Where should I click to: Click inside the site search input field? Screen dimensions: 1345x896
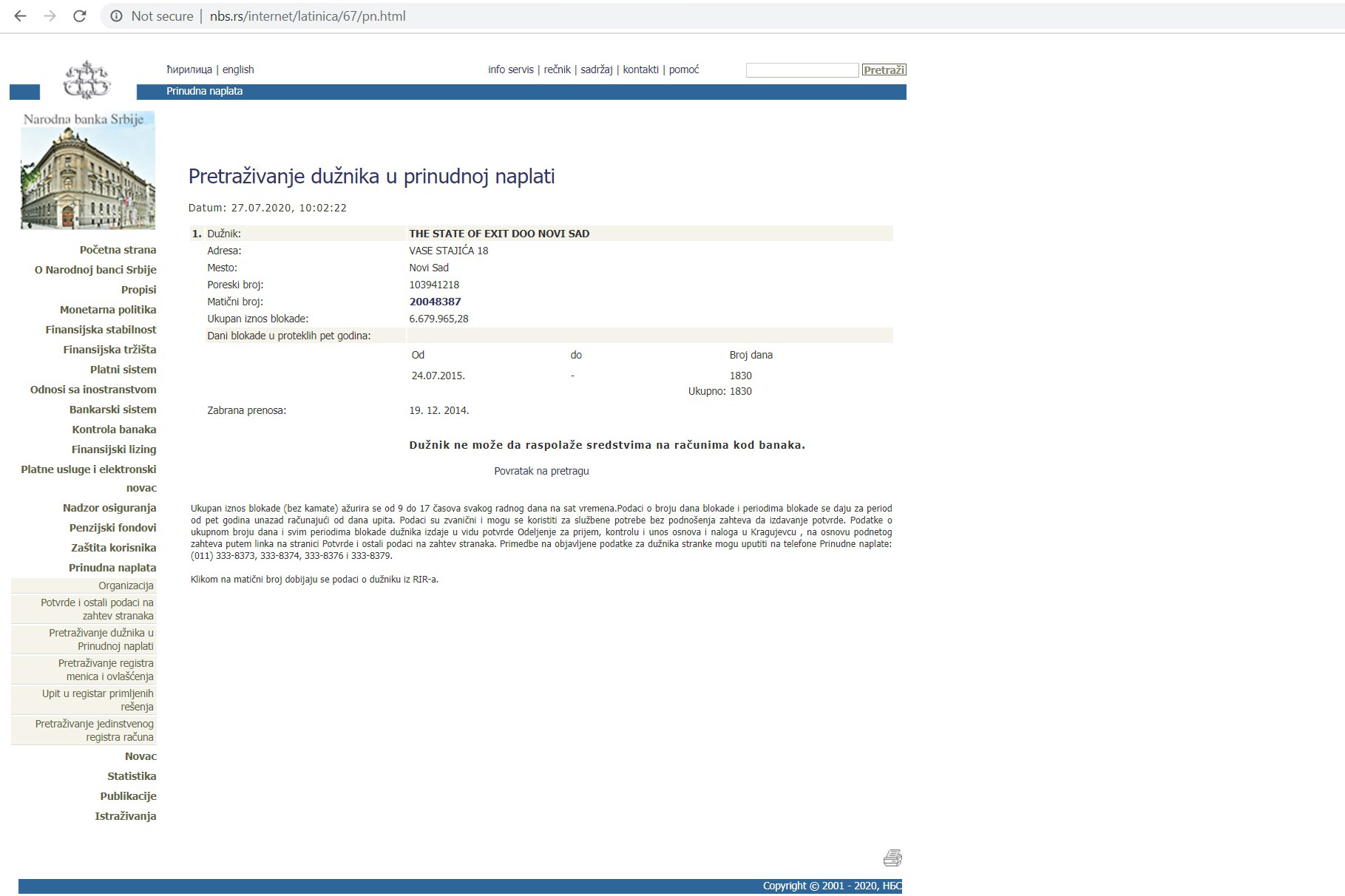[x=802, y=69]
